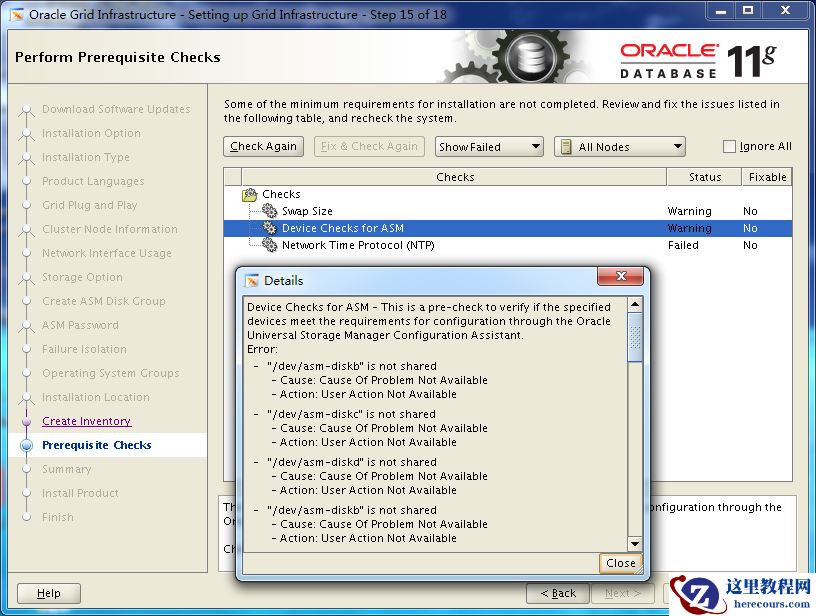Click the gear icon beside Network Time Protocol

[270, 245]
